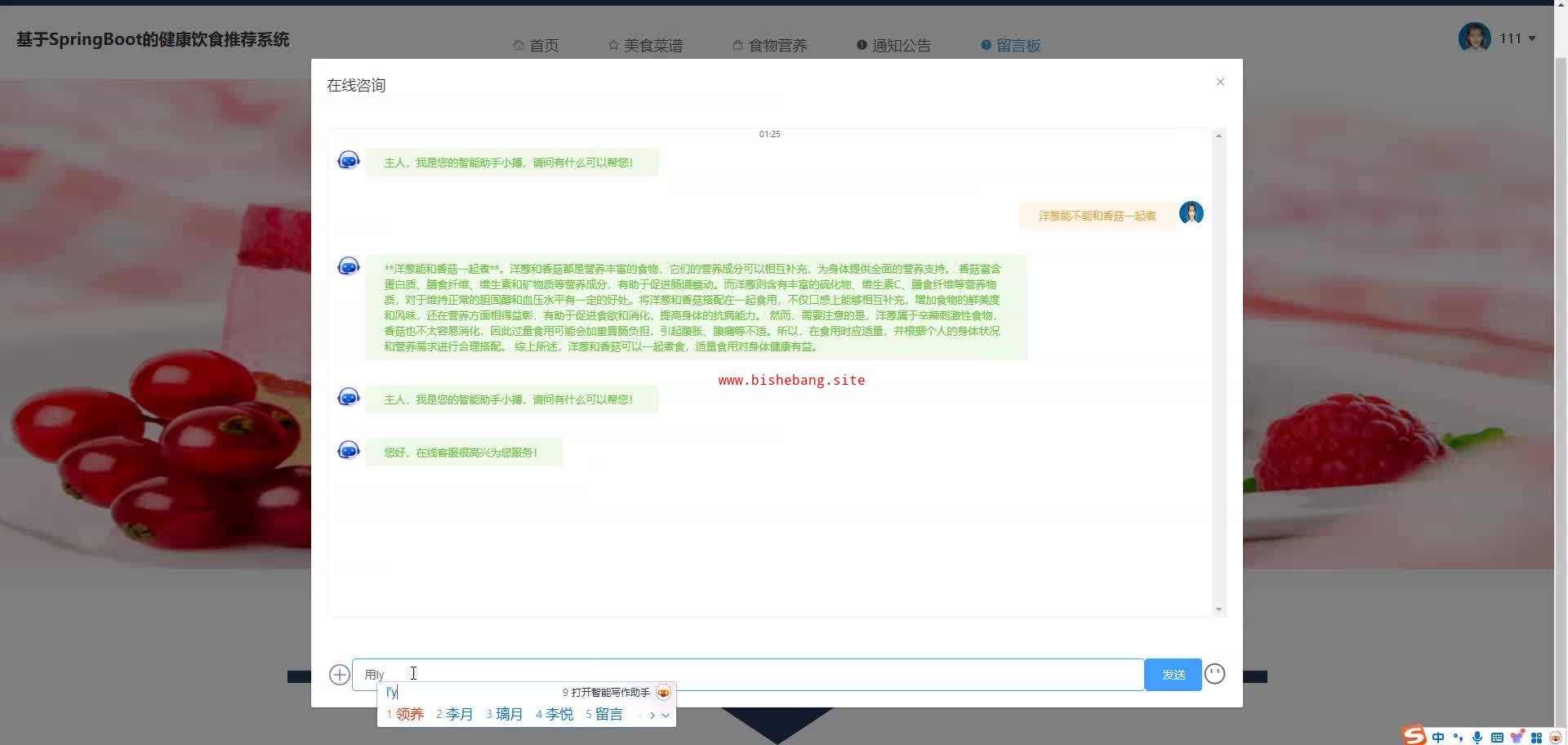Click the robot avatar beside the first greeting
Image resolution: width=1568 pixels, height=745 pixels.
click(349, 160)
